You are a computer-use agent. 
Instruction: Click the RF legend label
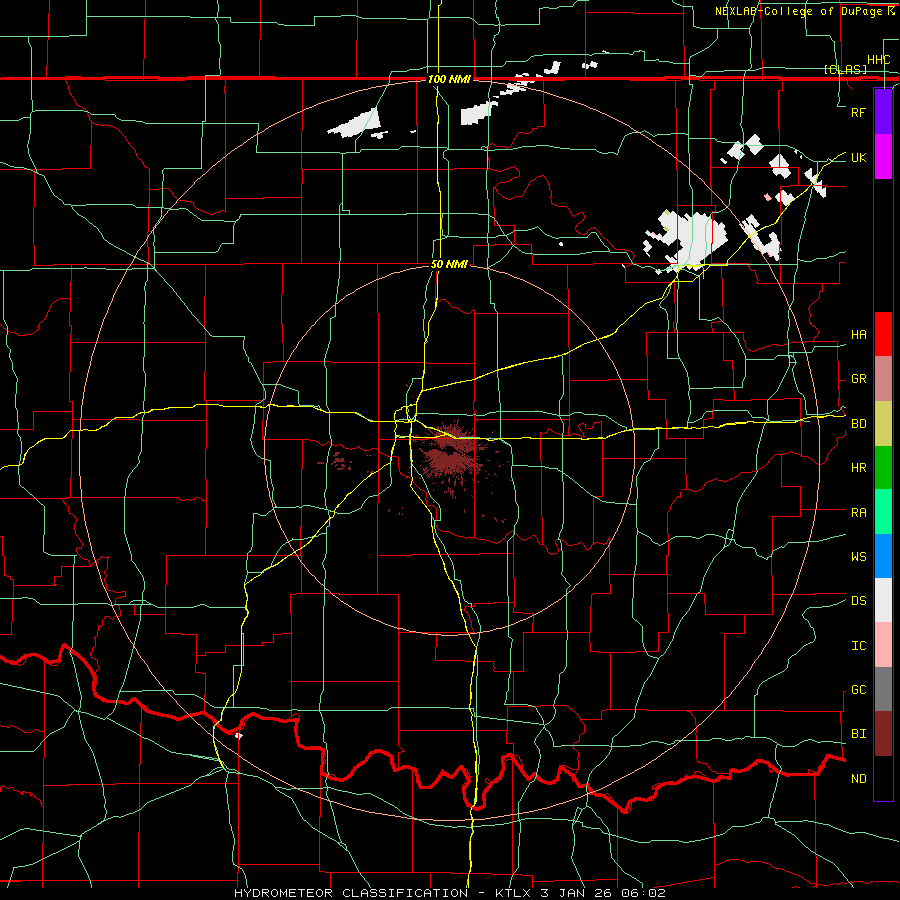click(x=858, y=112)
